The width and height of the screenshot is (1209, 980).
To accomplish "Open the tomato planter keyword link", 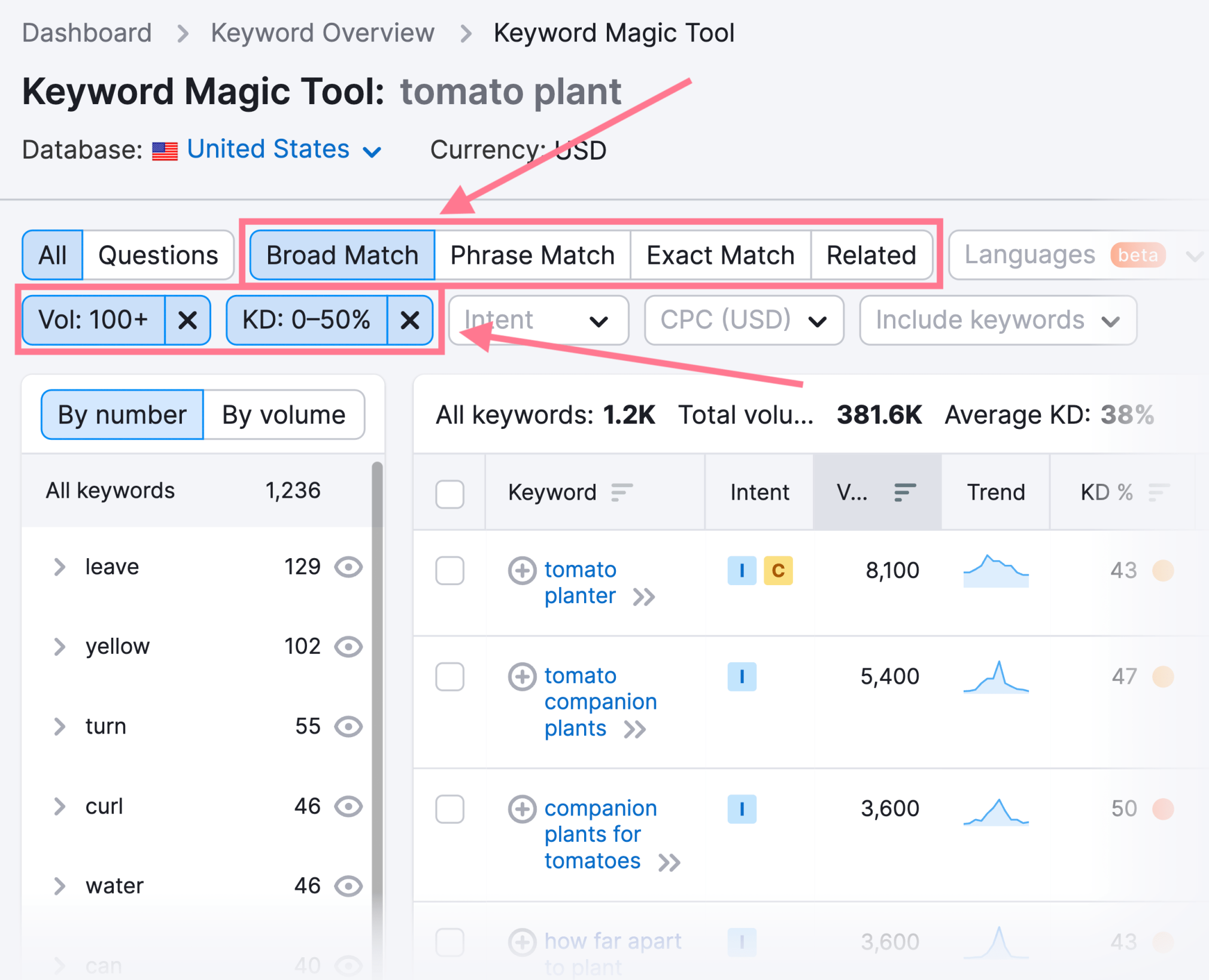I will coord(580,583).
